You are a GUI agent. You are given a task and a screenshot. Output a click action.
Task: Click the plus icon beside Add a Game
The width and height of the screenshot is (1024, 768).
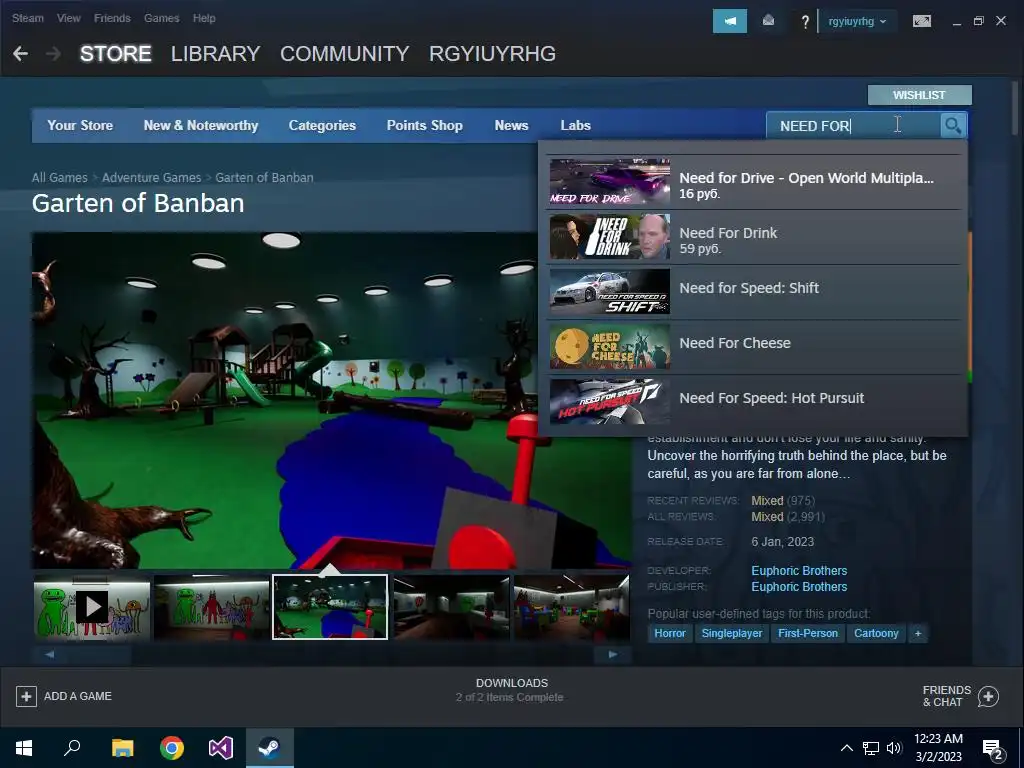[26, 696]
